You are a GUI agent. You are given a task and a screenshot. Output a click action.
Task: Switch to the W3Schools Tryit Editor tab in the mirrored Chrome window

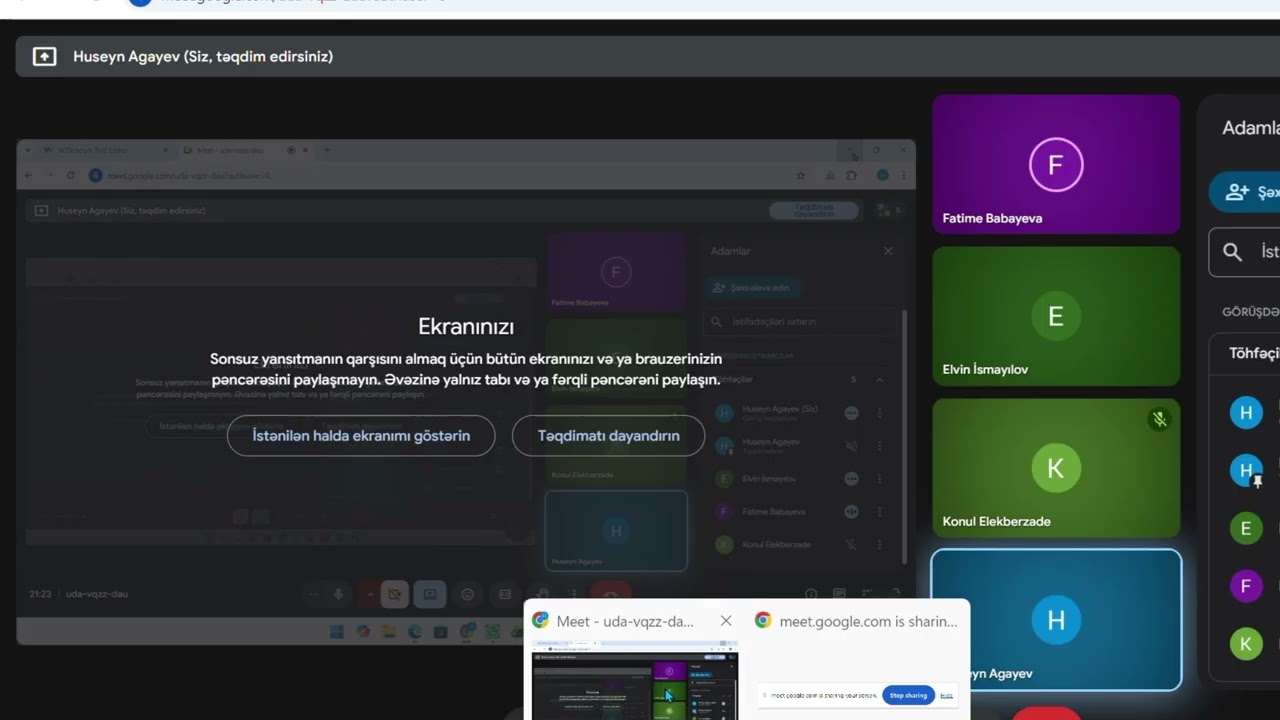coord(106,150)
